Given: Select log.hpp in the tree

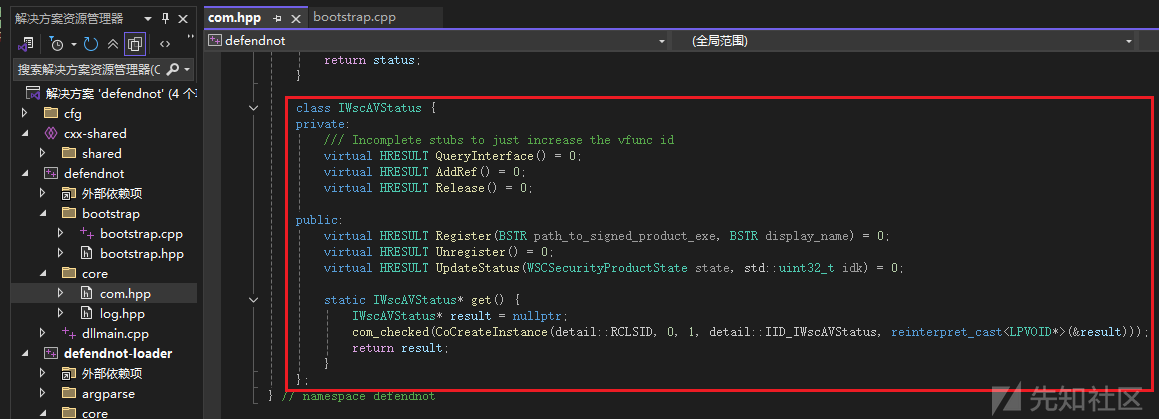Looking at the screenshot, I should point(123,313).
